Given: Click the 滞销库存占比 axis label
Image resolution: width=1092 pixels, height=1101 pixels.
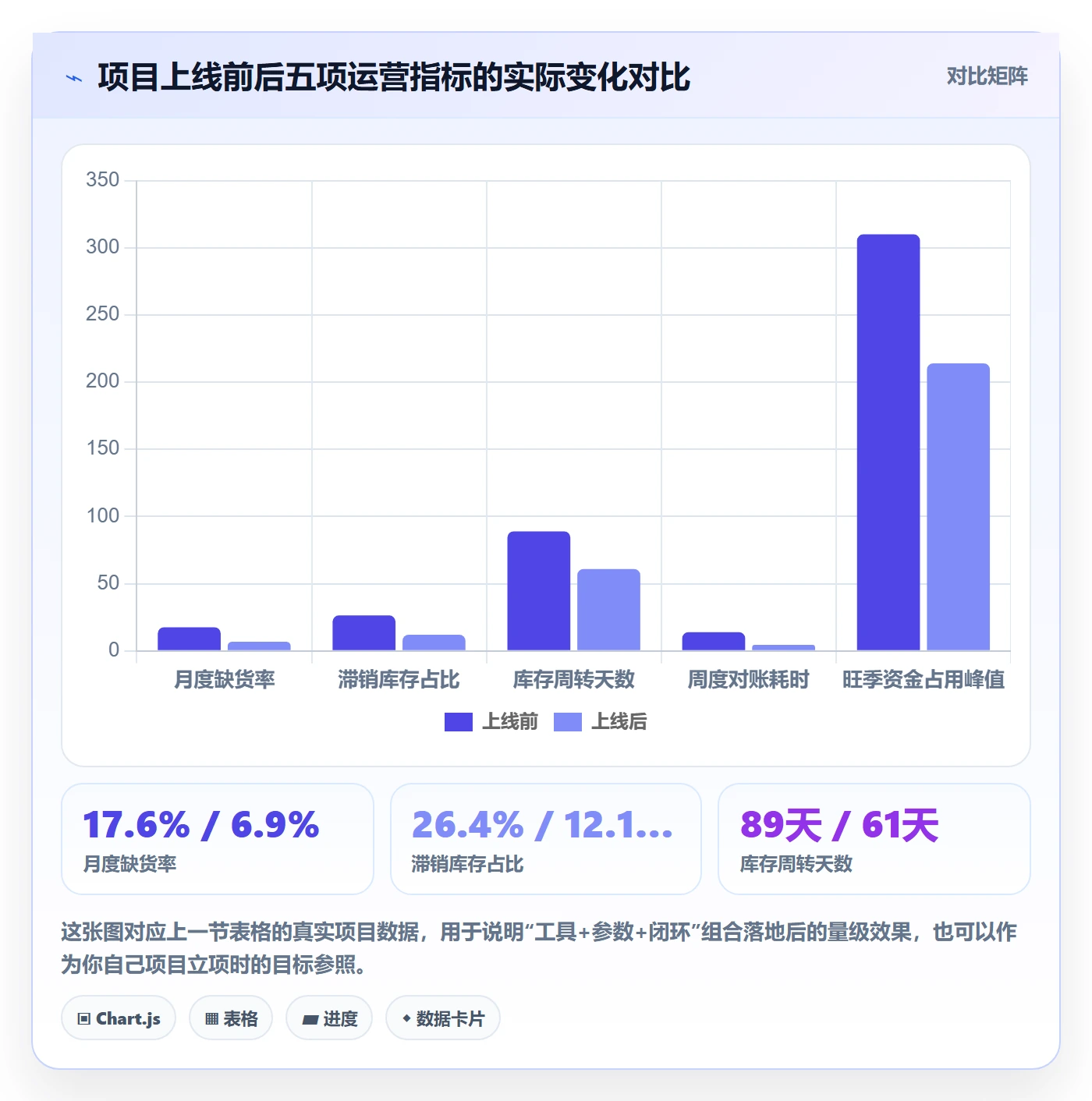Looking at the screenshot, I should click(x=399, y=680).
